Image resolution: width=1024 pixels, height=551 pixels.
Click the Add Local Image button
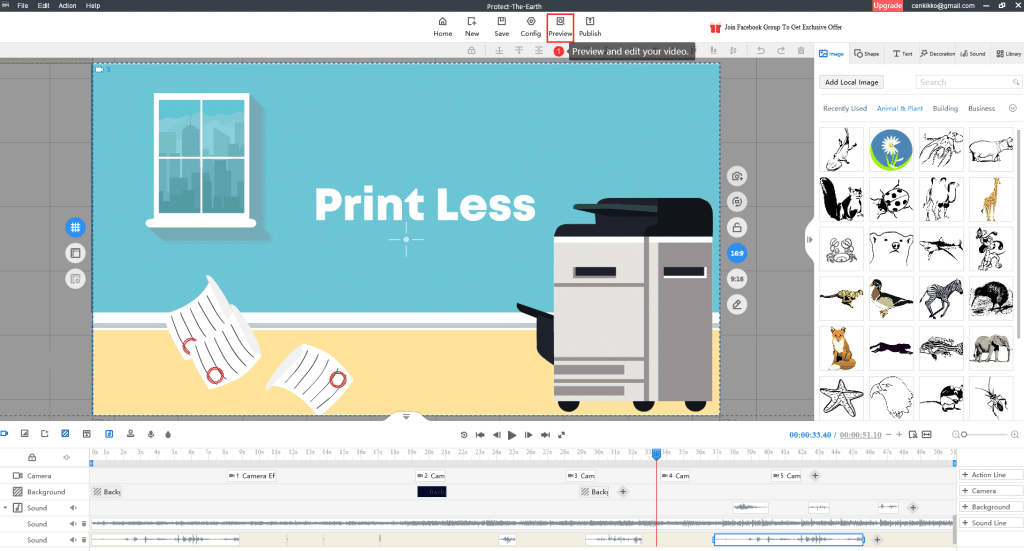[x=851, y=82]
